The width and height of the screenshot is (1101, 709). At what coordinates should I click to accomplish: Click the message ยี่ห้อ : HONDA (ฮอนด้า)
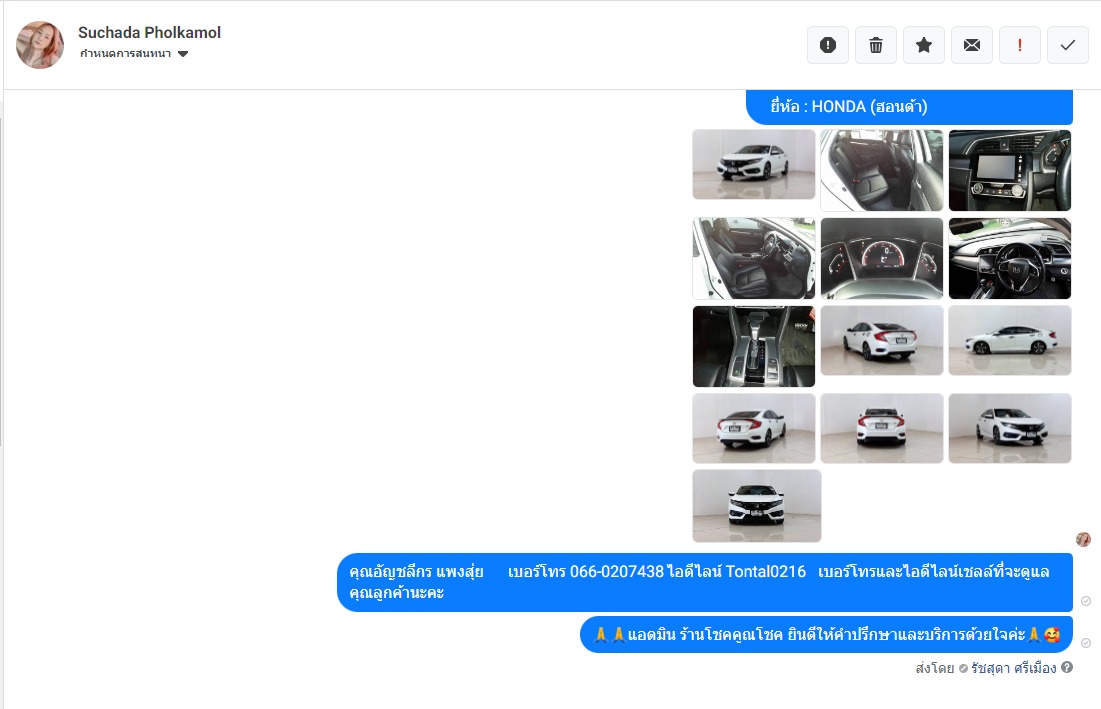tap(909, 107)
